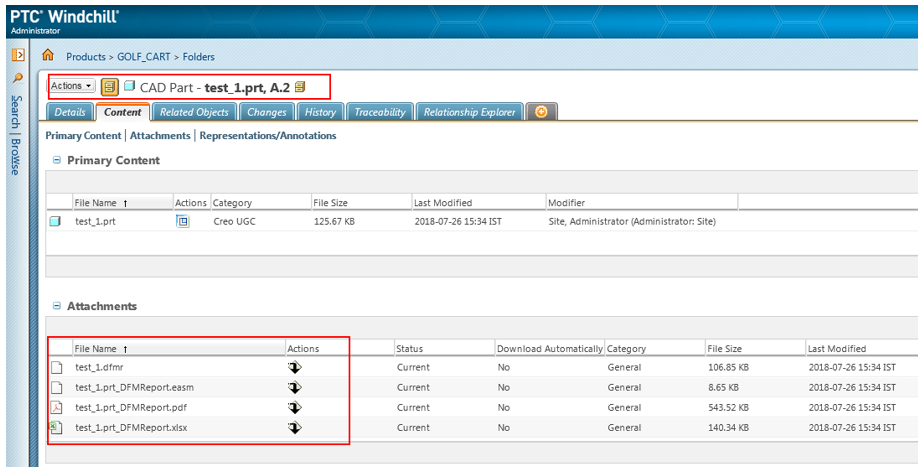This screenshot has height=467, width=918.
Task: Click the PTC Windchill logo
Action: [x=64, y=16]
